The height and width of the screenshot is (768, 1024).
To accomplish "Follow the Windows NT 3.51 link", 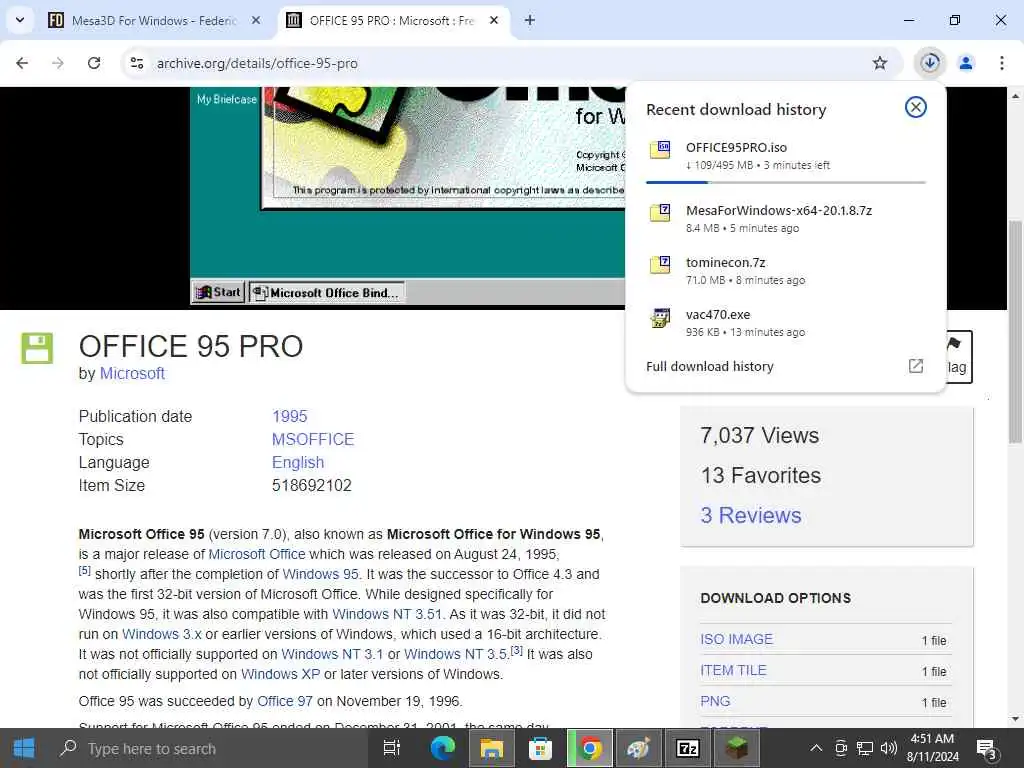I will click(x=387, y=614).
